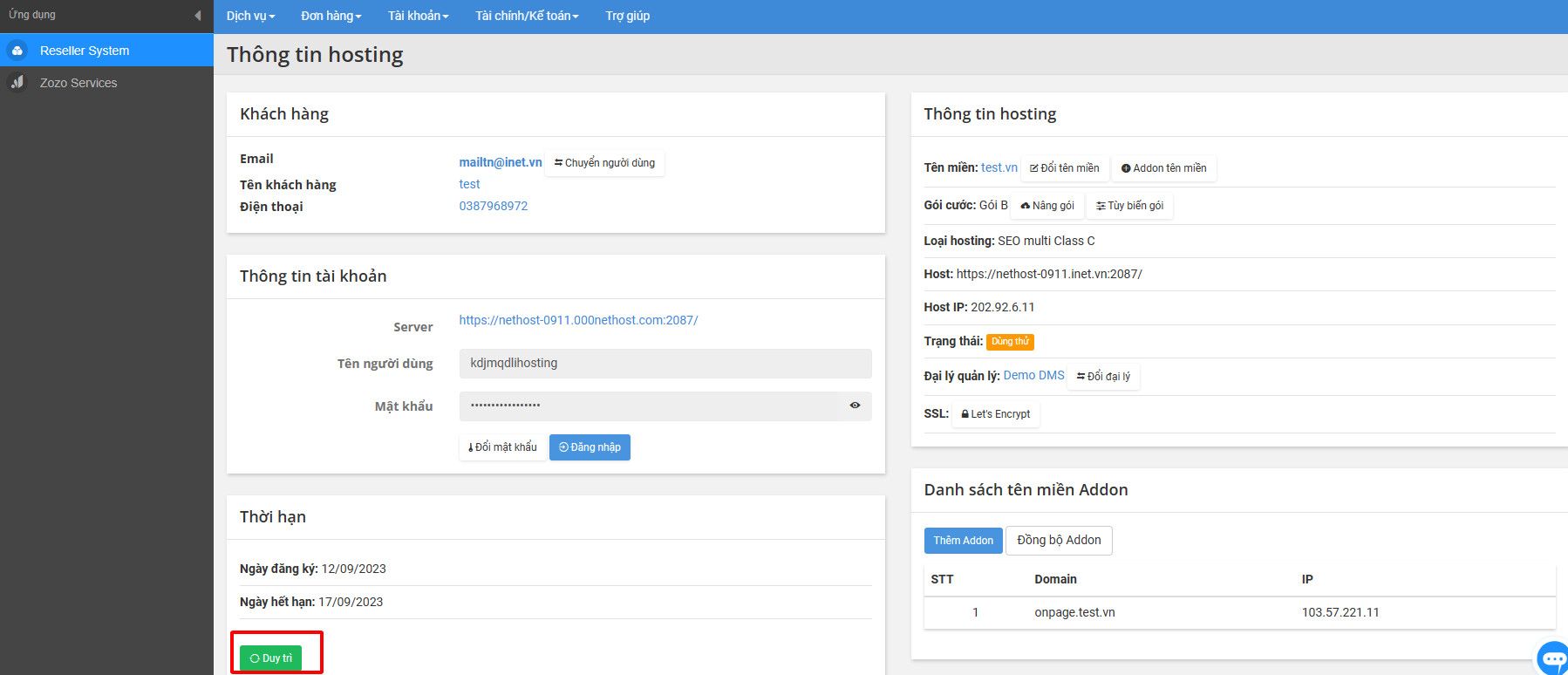Click the Chuyển người dùng button
1568x675 pixels.
604,163
